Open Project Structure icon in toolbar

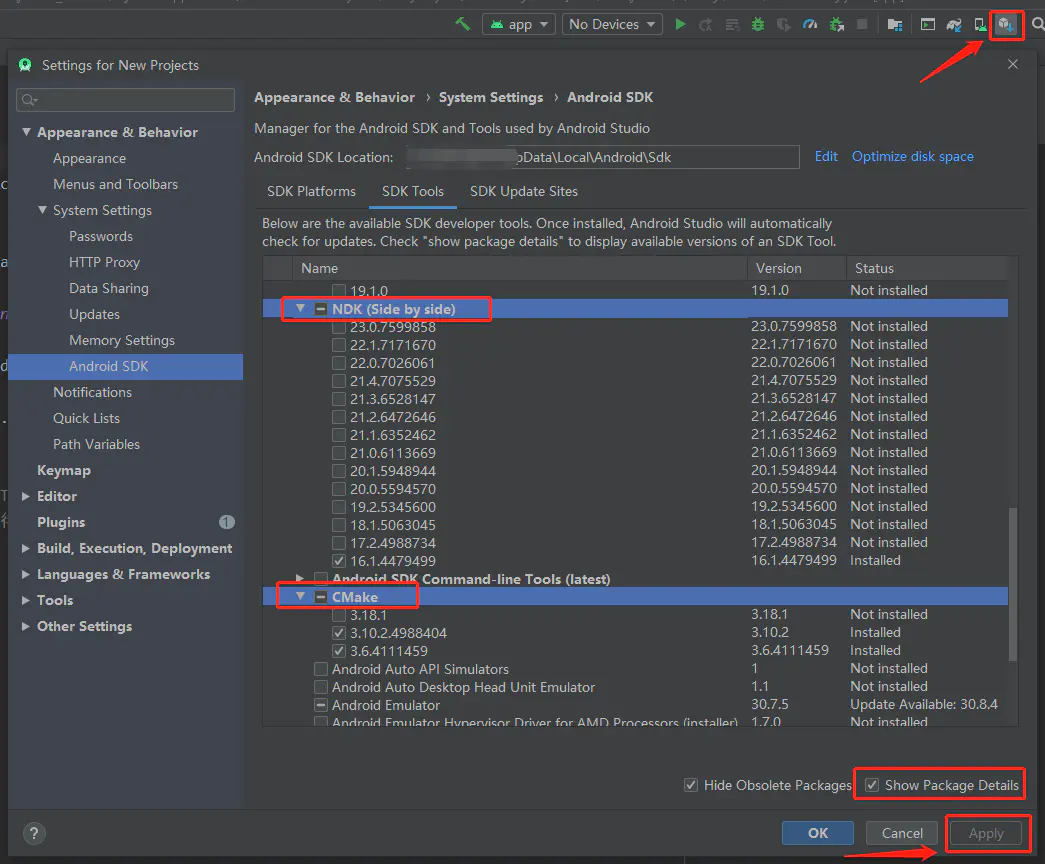tap(894, 25)
